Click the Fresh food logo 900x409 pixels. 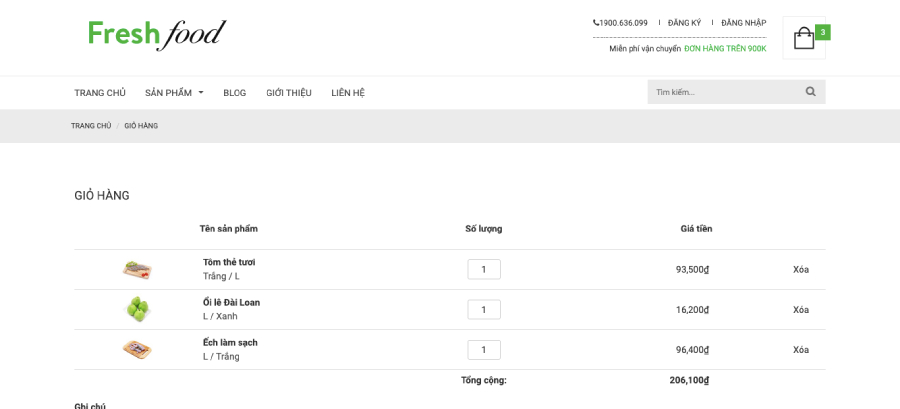coord(157,34)
